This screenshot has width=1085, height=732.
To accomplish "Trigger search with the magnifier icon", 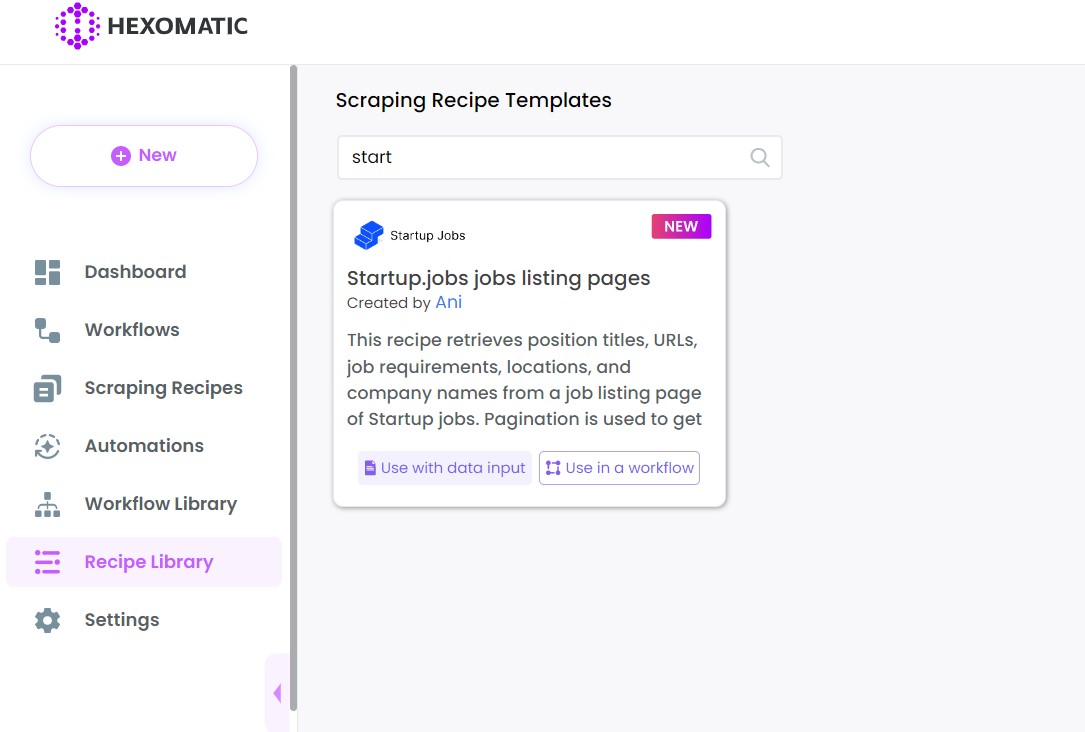I will 759,157.
